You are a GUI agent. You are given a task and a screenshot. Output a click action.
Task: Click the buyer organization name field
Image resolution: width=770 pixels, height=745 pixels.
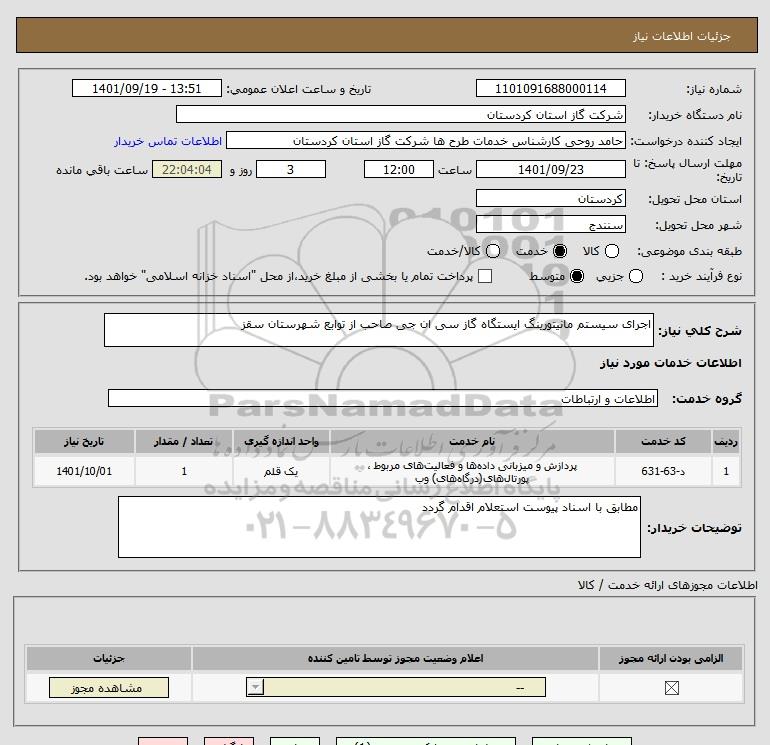(401, 114)
